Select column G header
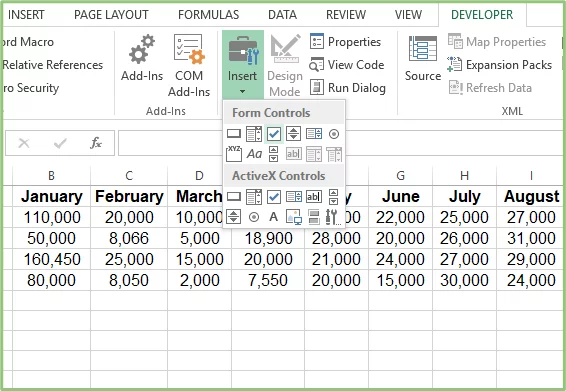Viewport: 566px width, 391px height. [400, 176]
